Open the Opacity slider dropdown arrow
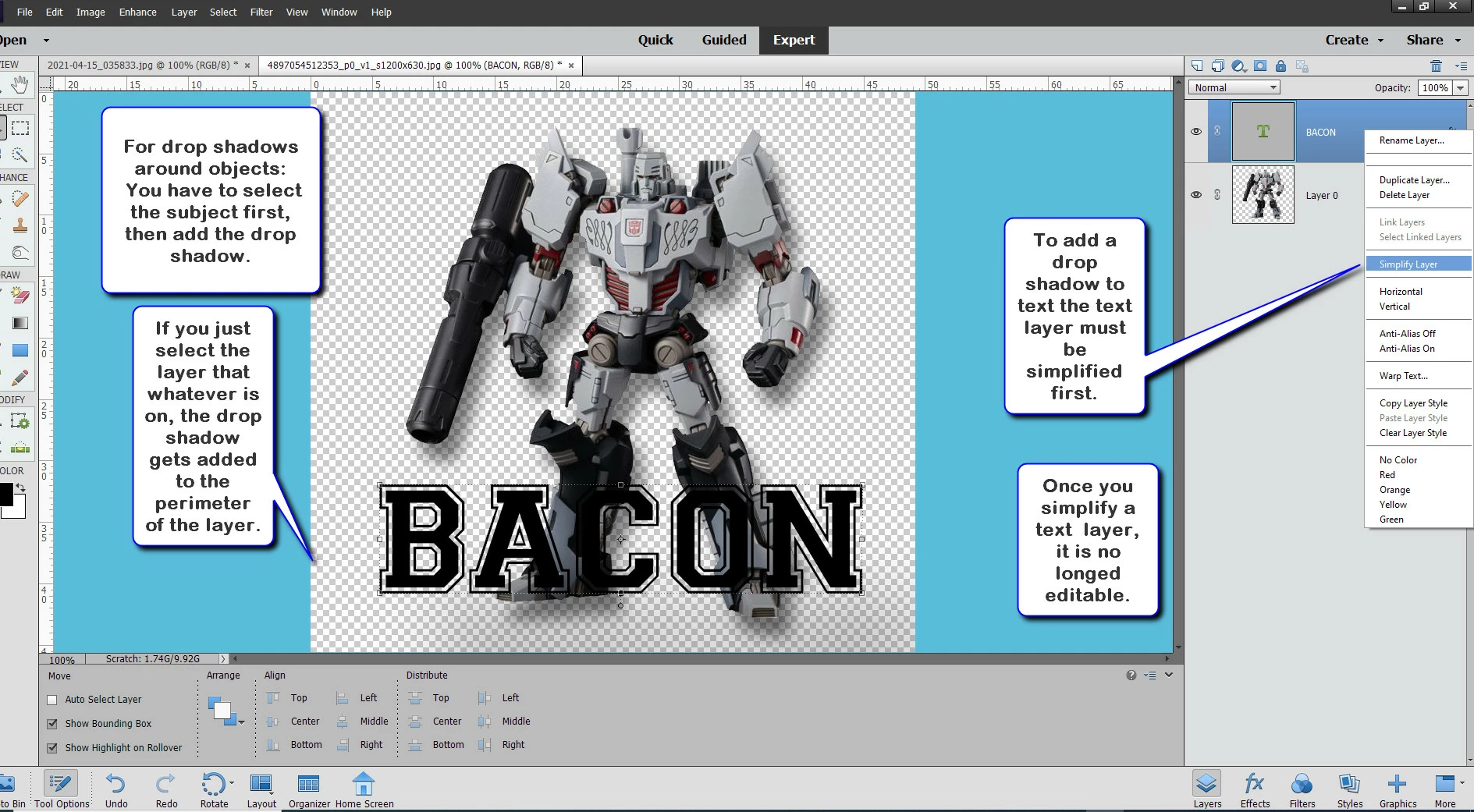1474x812 pixels. (1461, 88)
